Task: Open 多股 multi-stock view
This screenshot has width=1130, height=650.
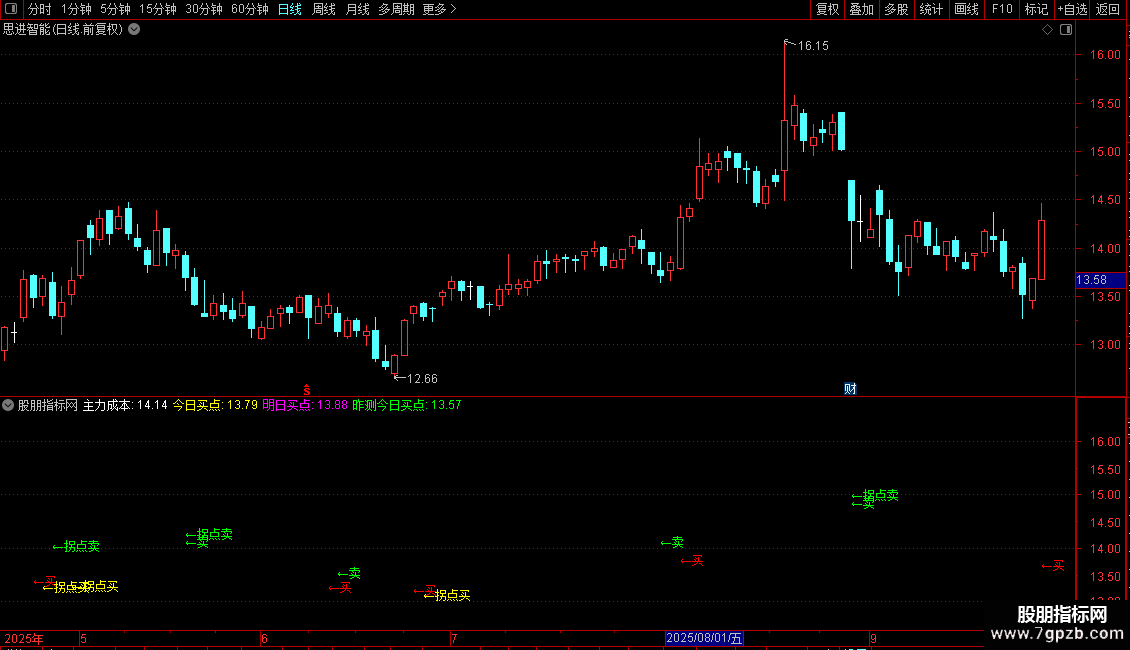Action: (896, 9)
